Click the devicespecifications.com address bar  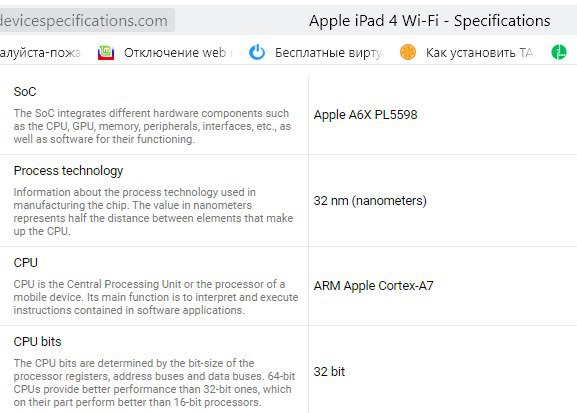click(86, 20)
